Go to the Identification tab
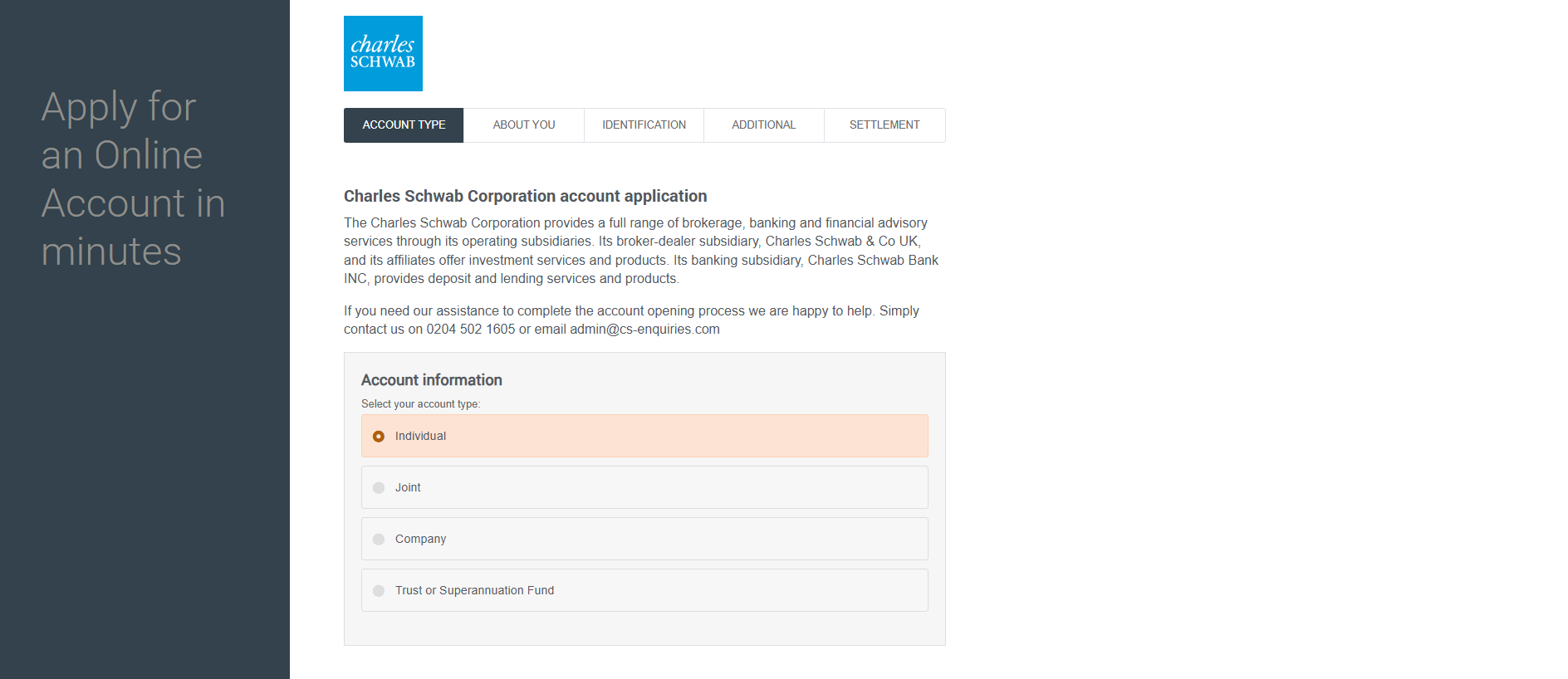 click(x=644, y=125)
